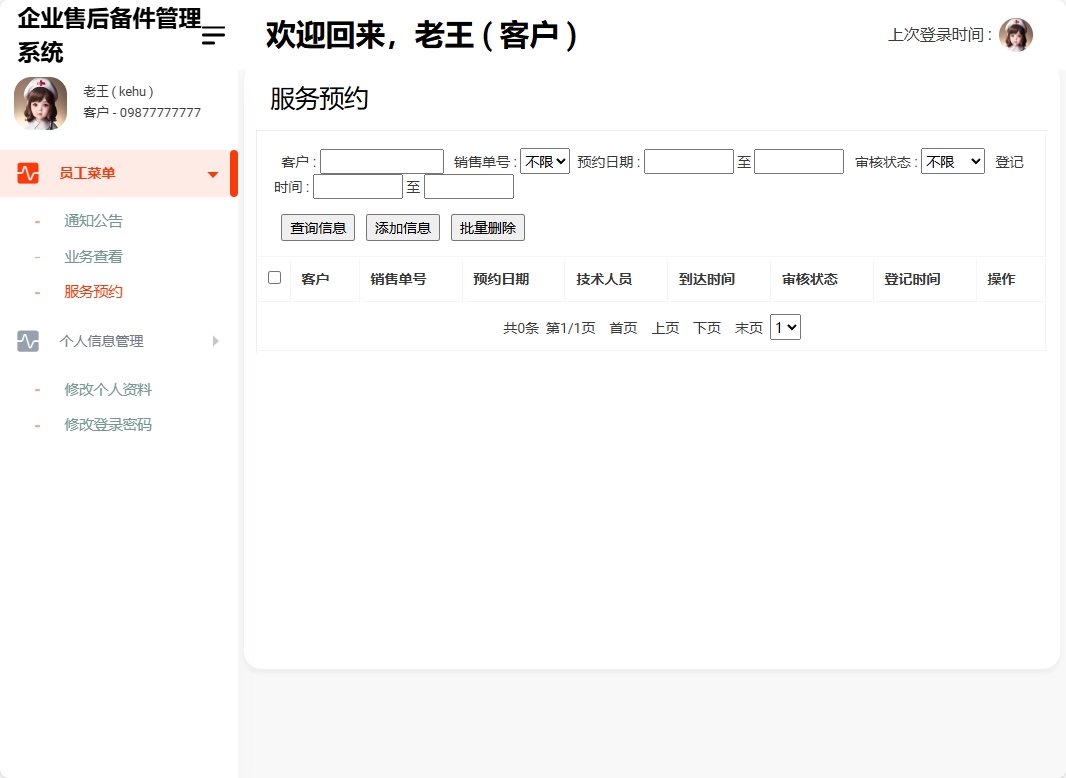Open 服务预约 in the sidebar menu
The image size is (1066, 778).
point(92,291)
